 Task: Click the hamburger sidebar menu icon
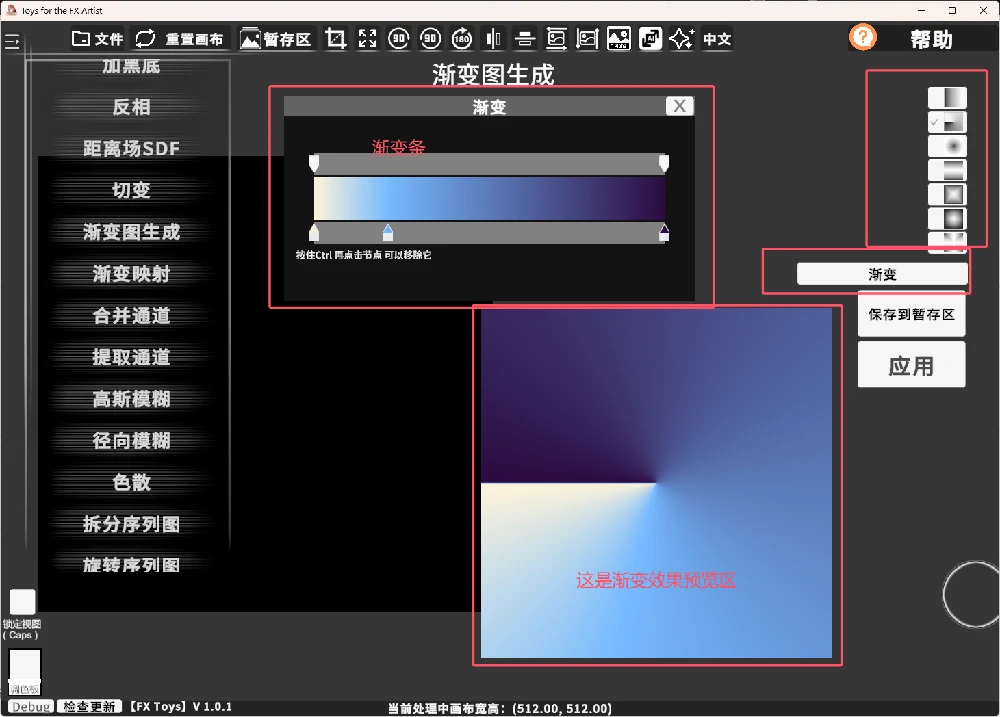[x=12, y=41]
